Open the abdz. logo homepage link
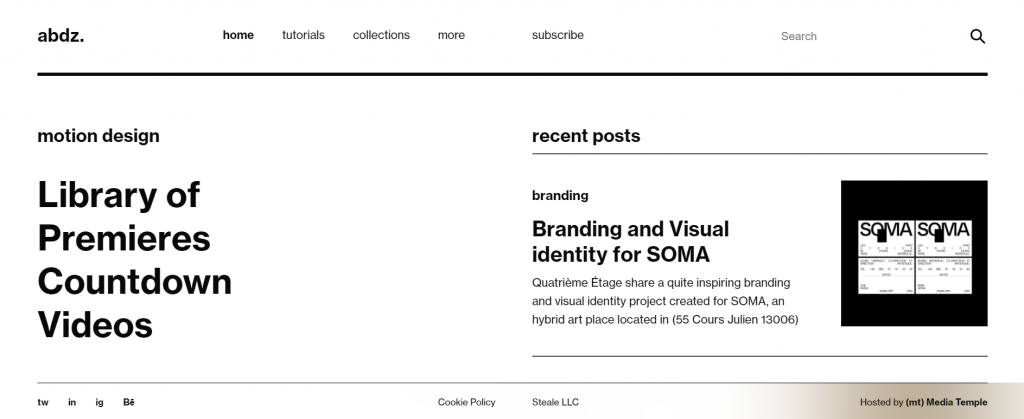The height and width of the screenshot is (419, 1024). pos(61,36)
